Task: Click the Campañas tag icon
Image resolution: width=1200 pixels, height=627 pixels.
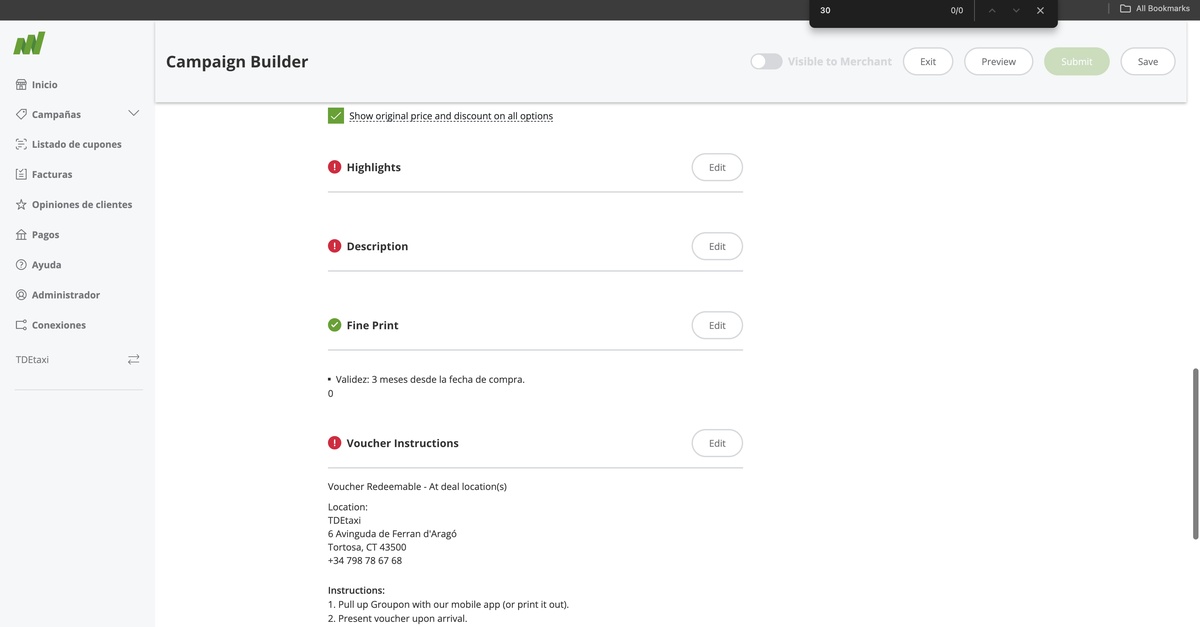Action: tap(21, 114)
